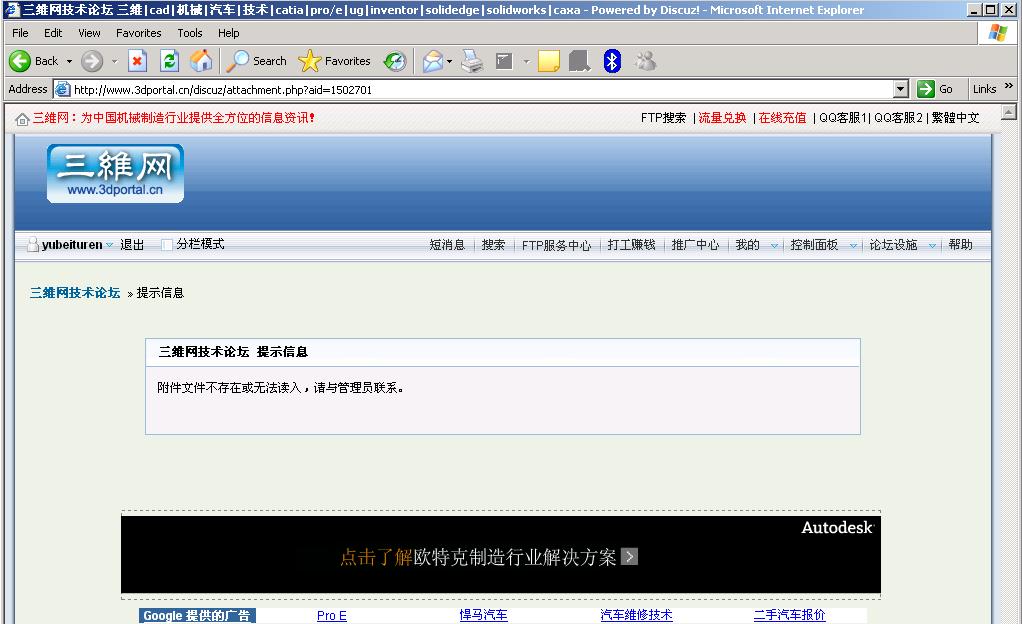Click the IE page icon in address bar
This screenshot has height=624, width=1022.
(63, 89)
